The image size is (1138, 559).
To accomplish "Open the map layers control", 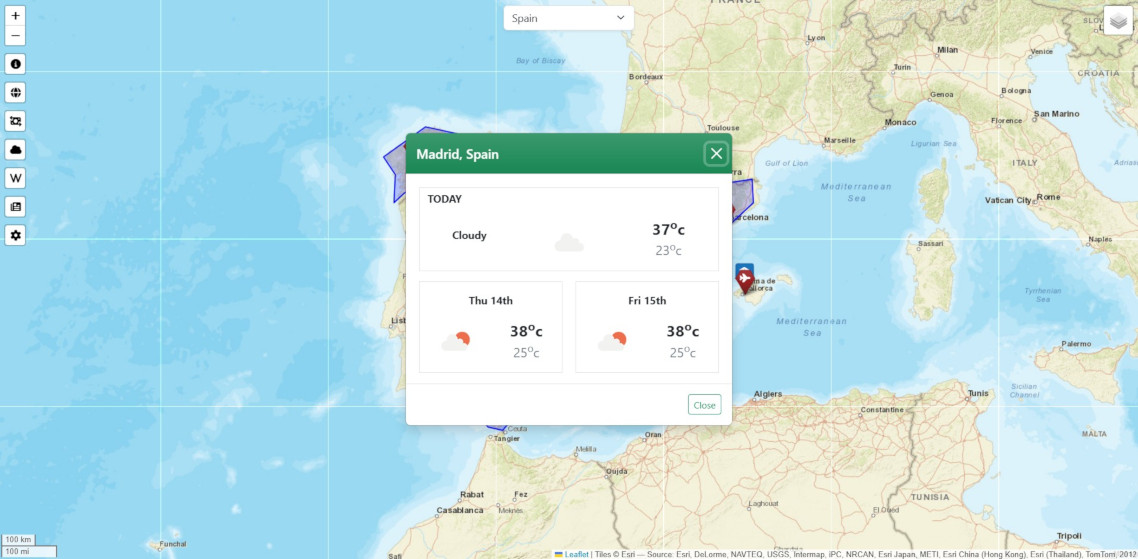I will click(1117, 20).
